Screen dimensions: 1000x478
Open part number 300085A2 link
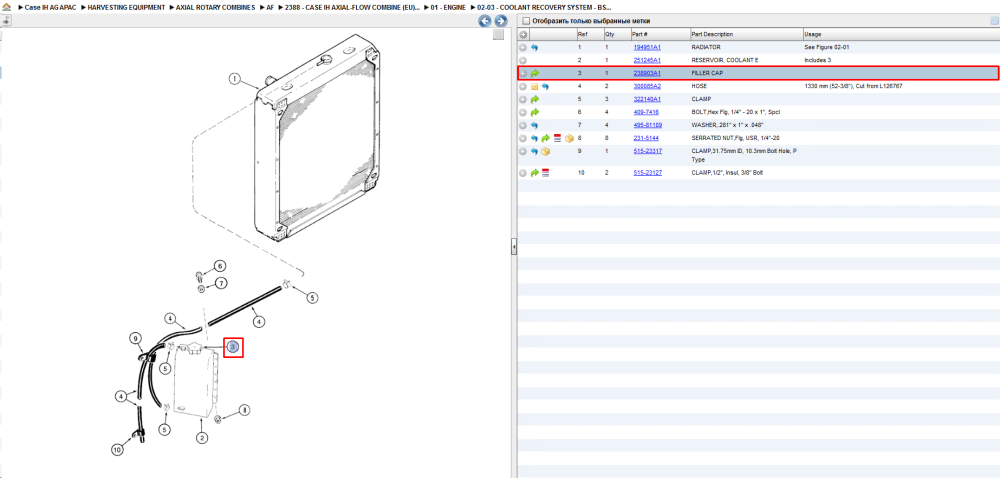[647, 86]
